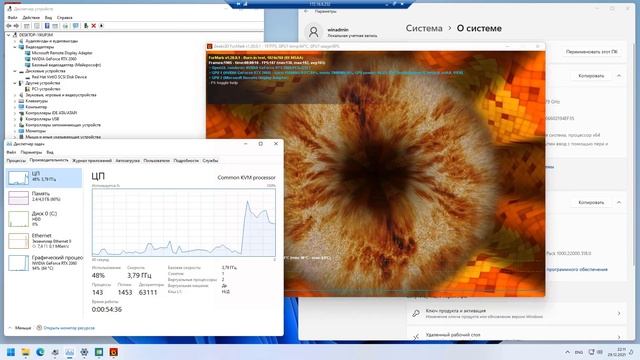Select Диск 0 (C:) in performance sidebar

coord(44,219)
